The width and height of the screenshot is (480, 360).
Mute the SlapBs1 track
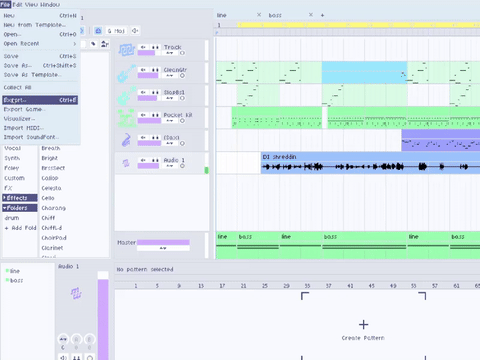coord(143,92)
